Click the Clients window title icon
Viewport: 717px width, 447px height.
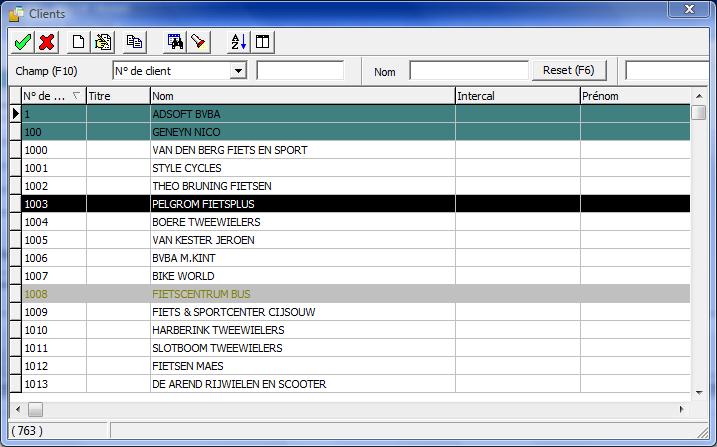tap(16, 14)
